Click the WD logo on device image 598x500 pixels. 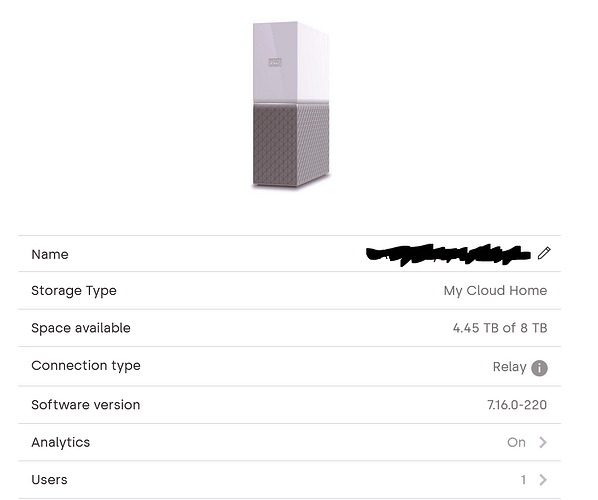[x=275, y=62]
